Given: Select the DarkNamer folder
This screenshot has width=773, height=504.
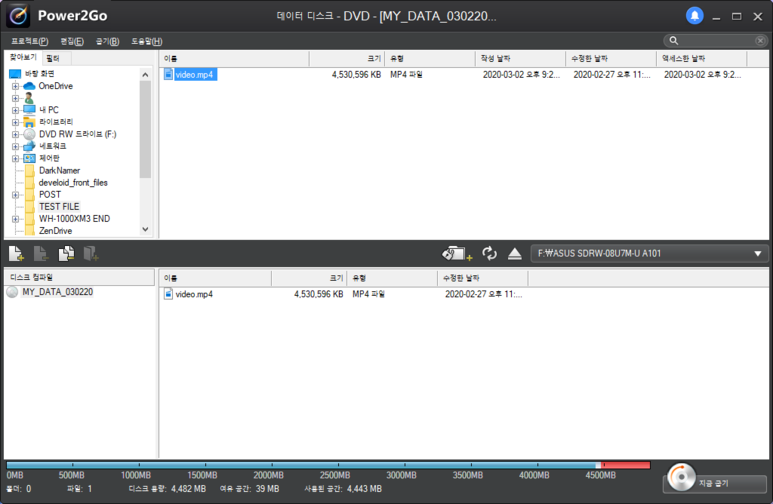Looking at the screenshot, I should 59,171.
